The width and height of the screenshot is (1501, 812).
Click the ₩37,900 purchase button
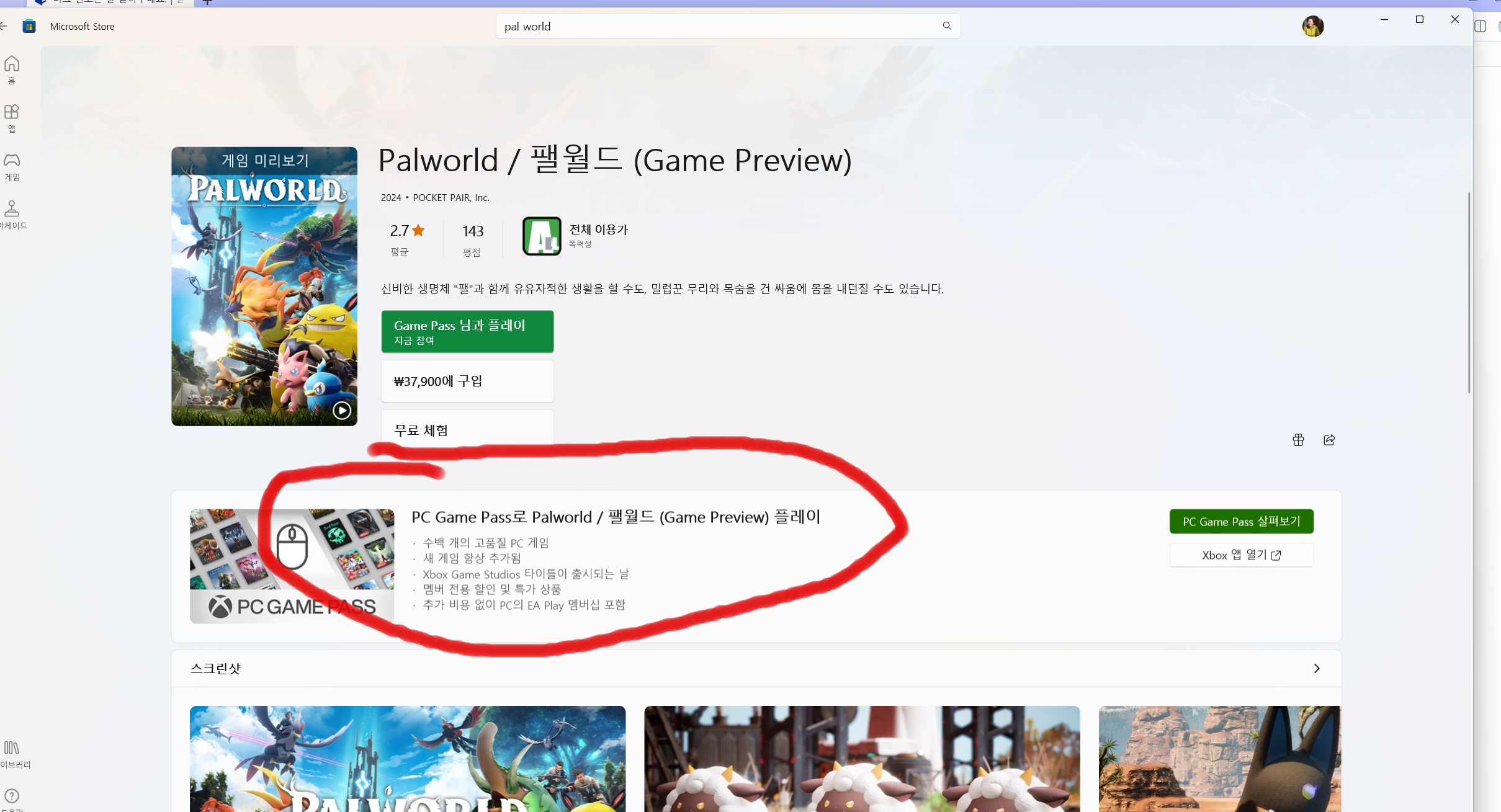pyautogui.click(x=467, y=381)
